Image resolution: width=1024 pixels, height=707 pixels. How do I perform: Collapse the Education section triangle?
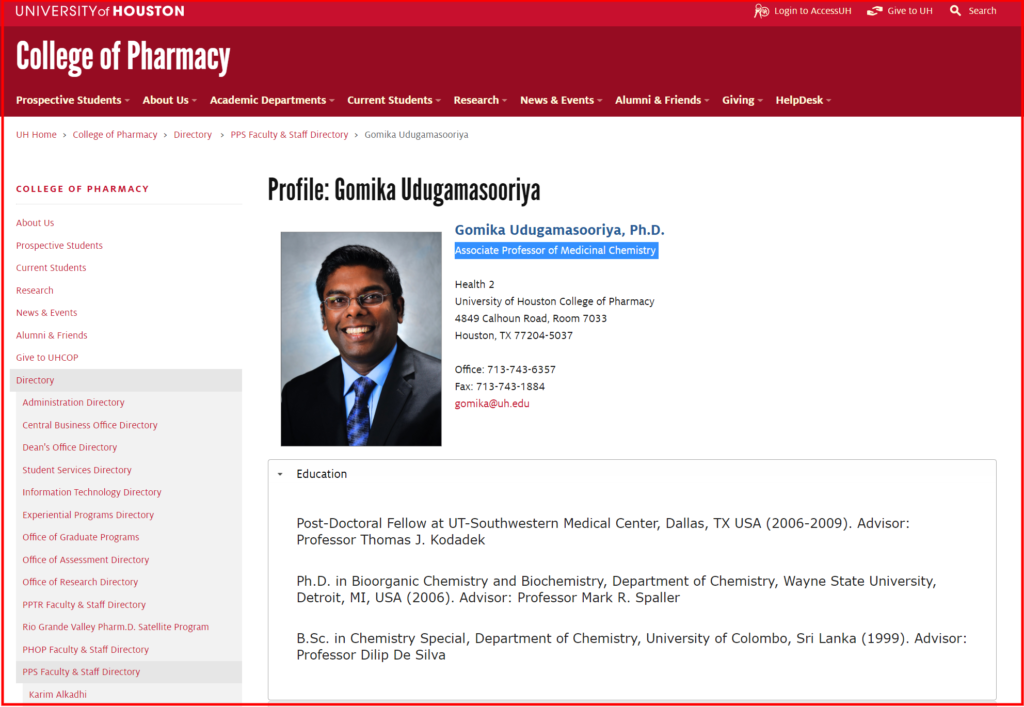coord(280,474)
